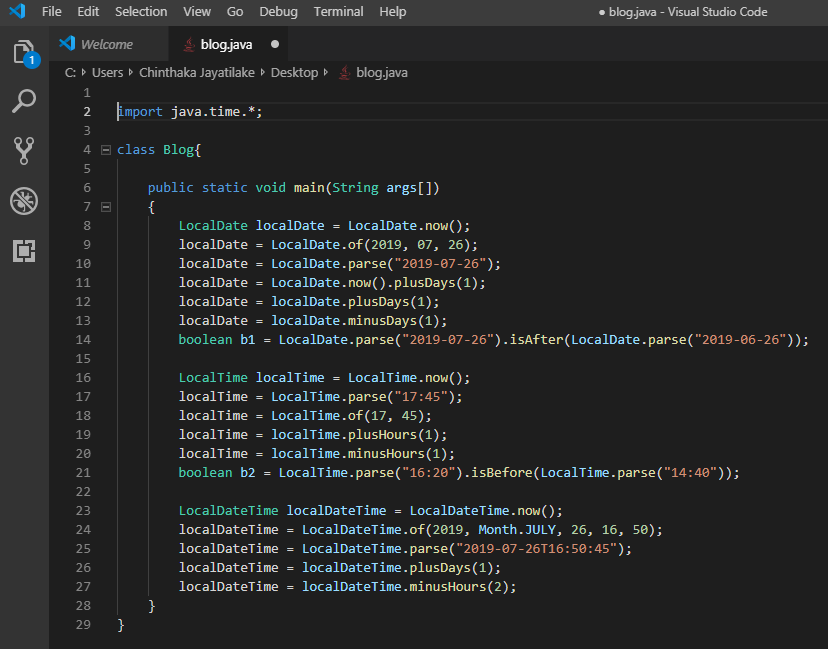
Task: Open the Extensions view
Action: point(24,251)
